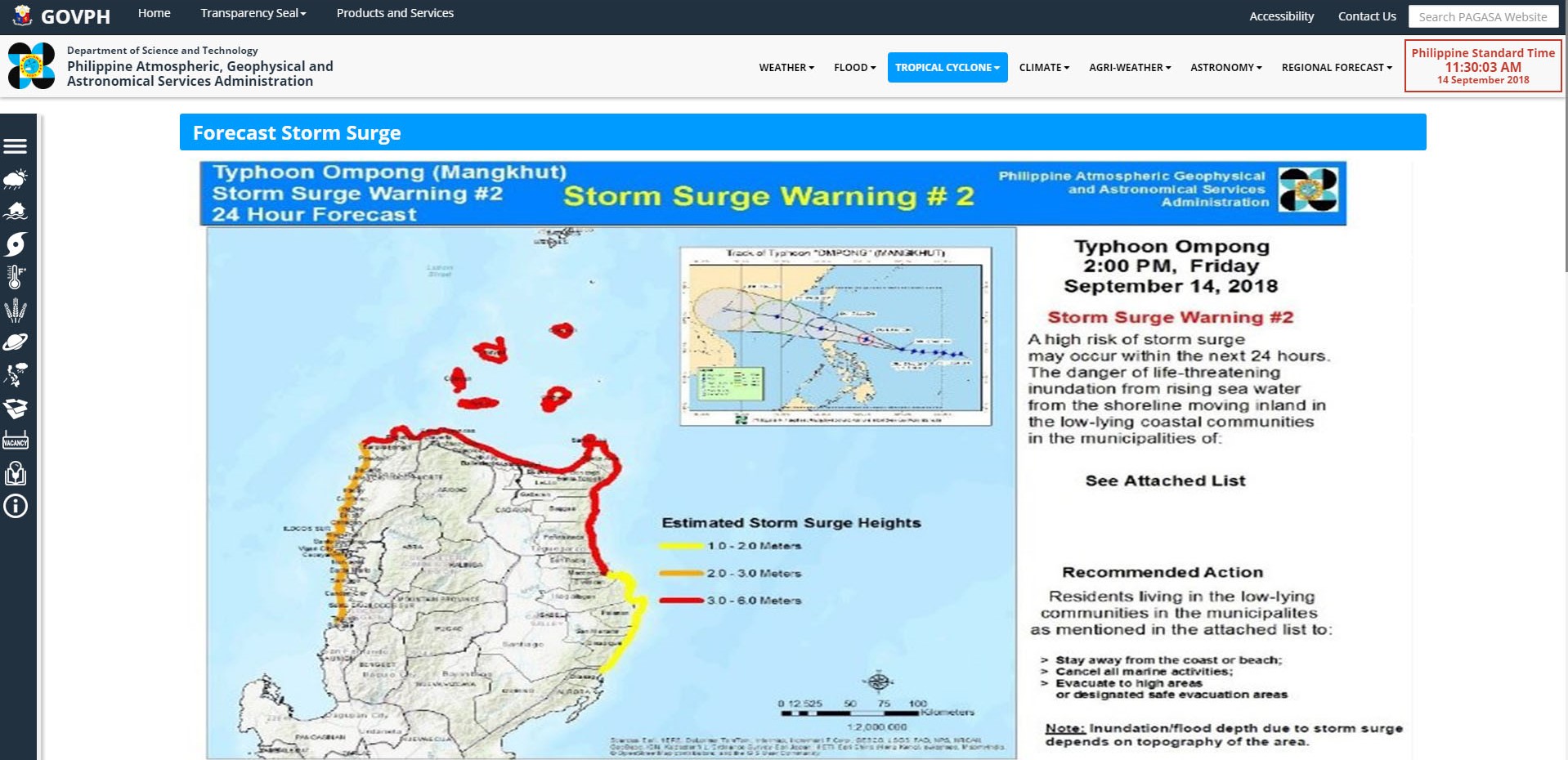Click the Philippine map regional forecast icon
Image resolution: width=1568 pixels, height=760 pixels.
[16, 375]
